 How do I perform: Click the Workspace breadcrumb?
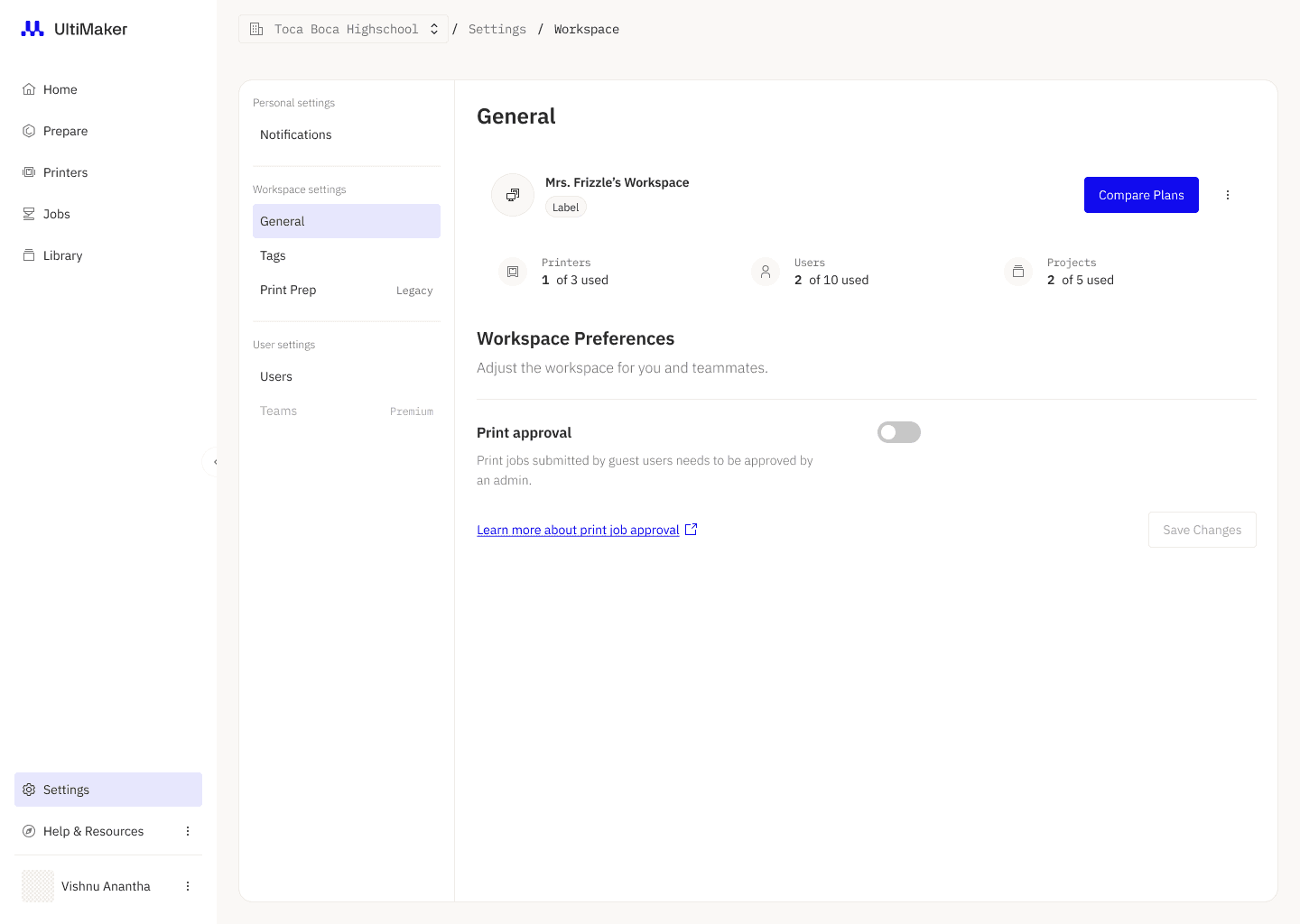tap(587, 29)
